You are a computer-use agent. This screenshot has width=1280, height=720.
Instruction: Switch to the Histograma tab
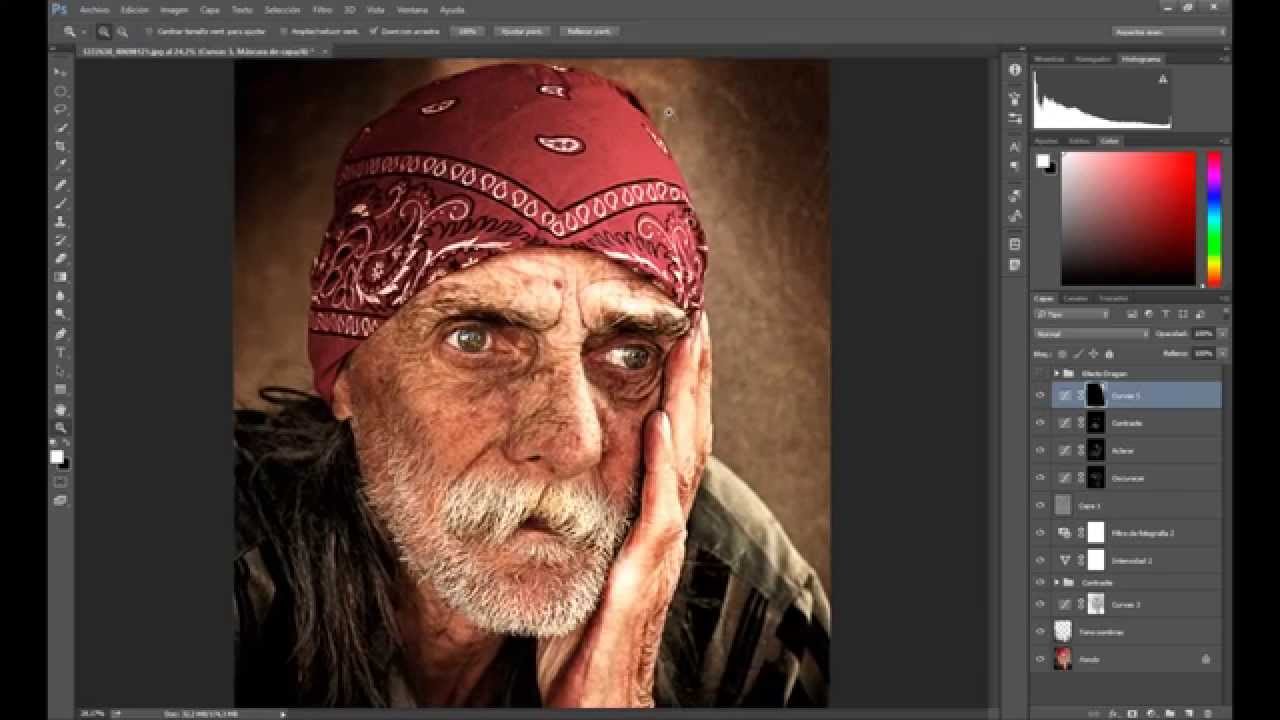(1140, 59)
